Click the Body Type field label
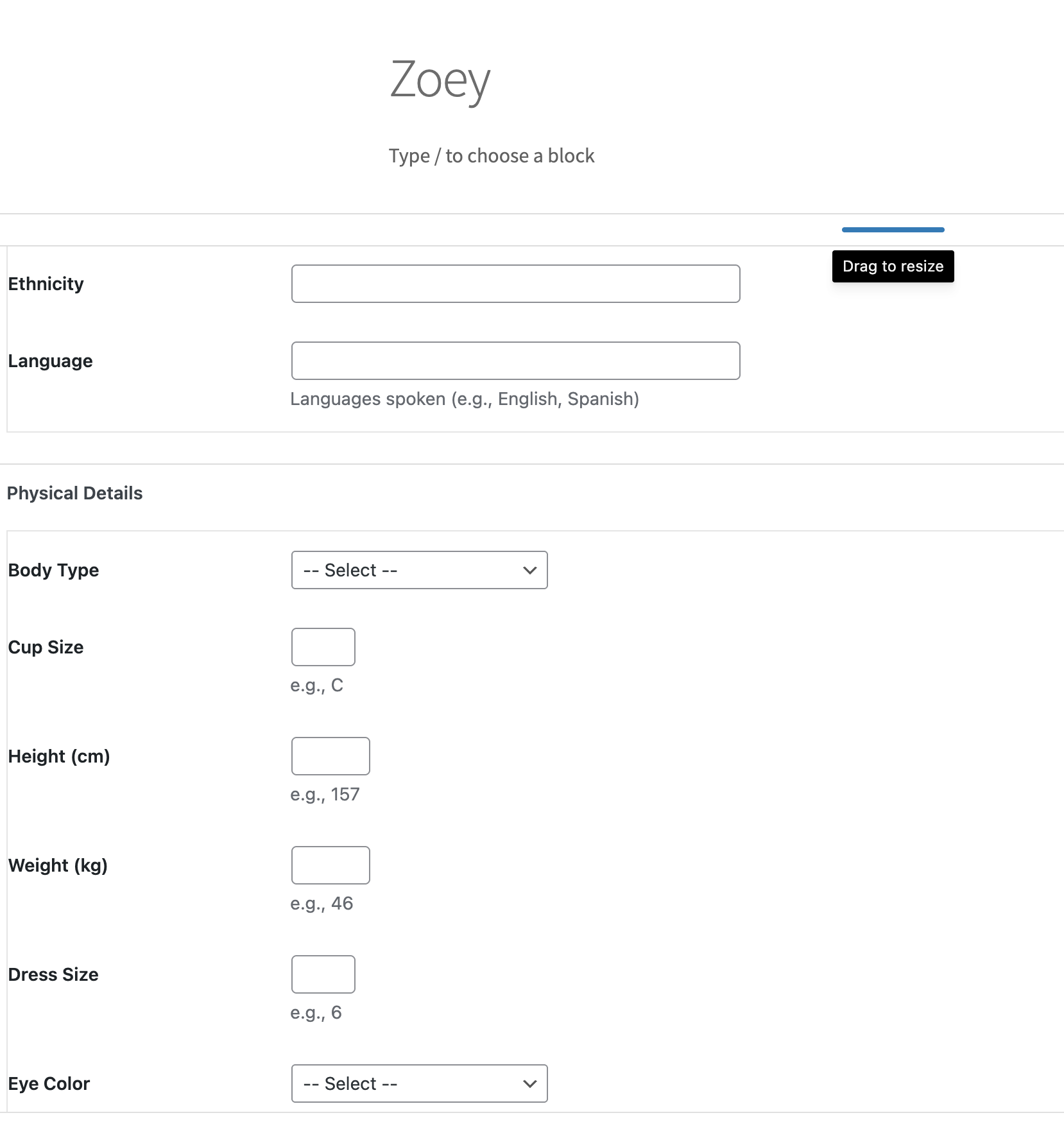 (53, 570)
